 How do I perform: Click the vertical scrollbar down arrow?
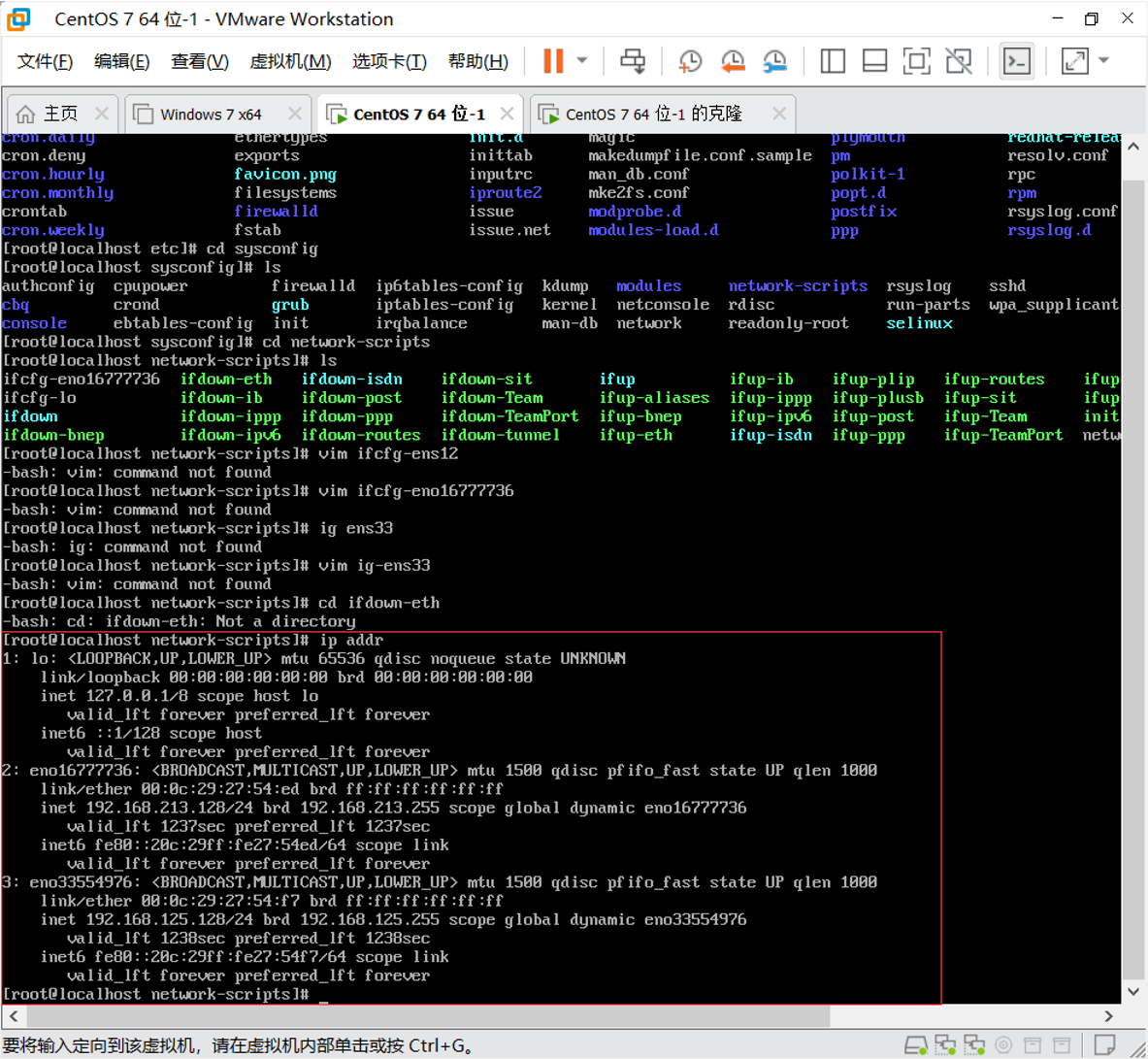(1133, 991)
